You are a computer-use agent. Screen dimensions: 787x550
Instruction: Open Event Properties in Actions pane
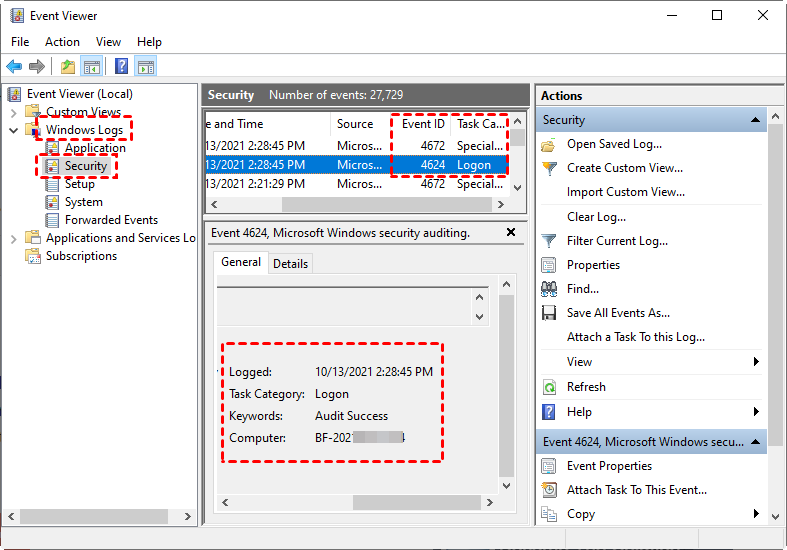tap(609, 466)
